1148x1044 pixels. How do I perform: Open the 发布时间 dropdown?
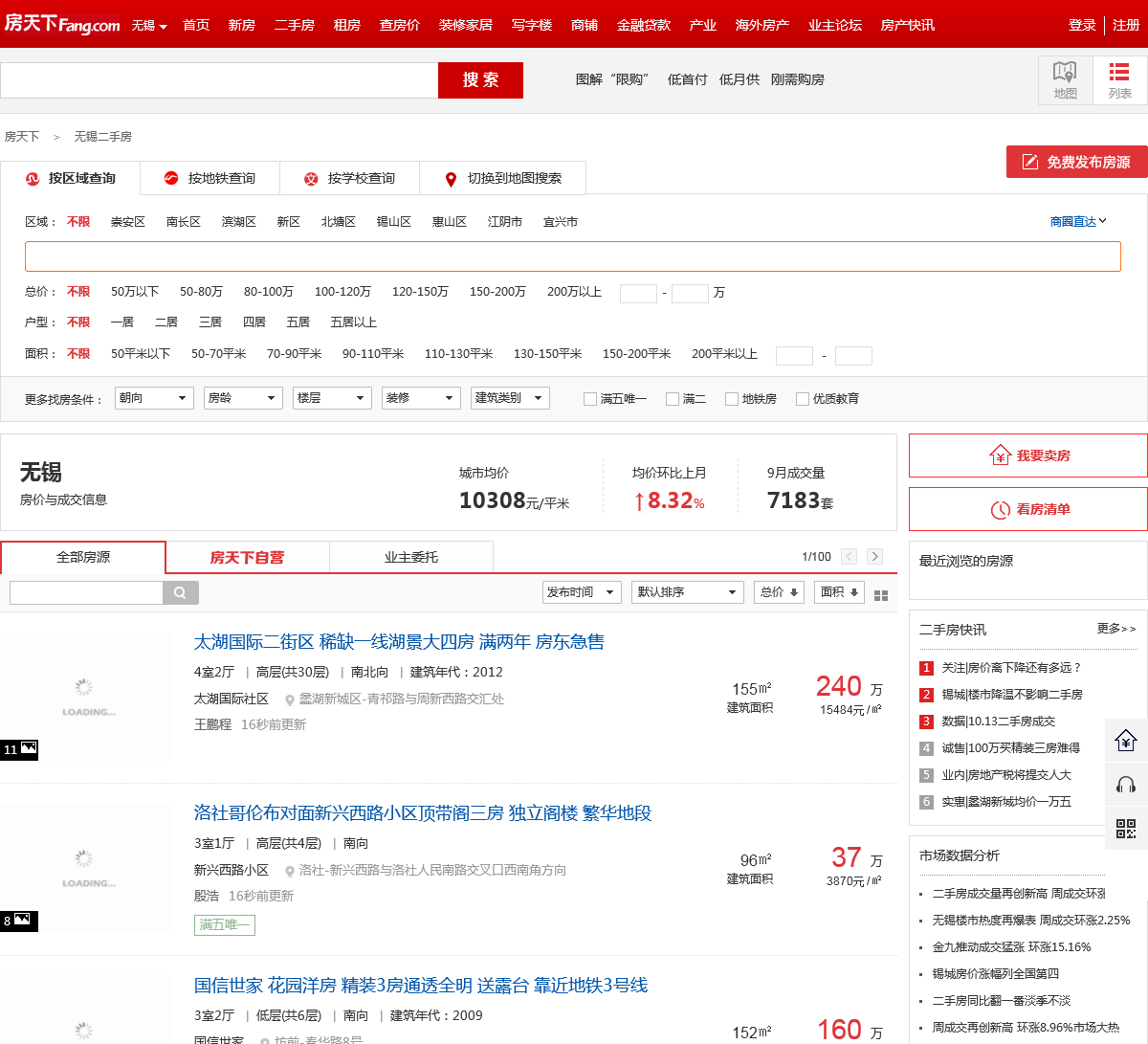[582, 592]
